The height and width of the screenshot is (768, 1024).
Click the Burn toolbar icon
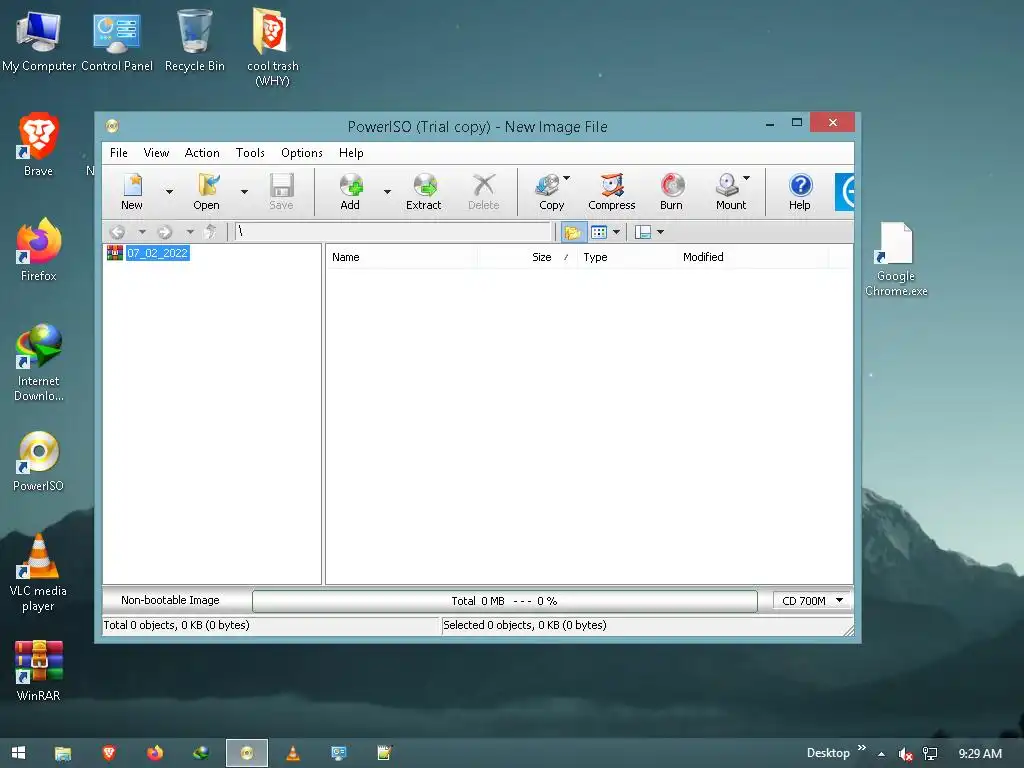pos(671,191)
